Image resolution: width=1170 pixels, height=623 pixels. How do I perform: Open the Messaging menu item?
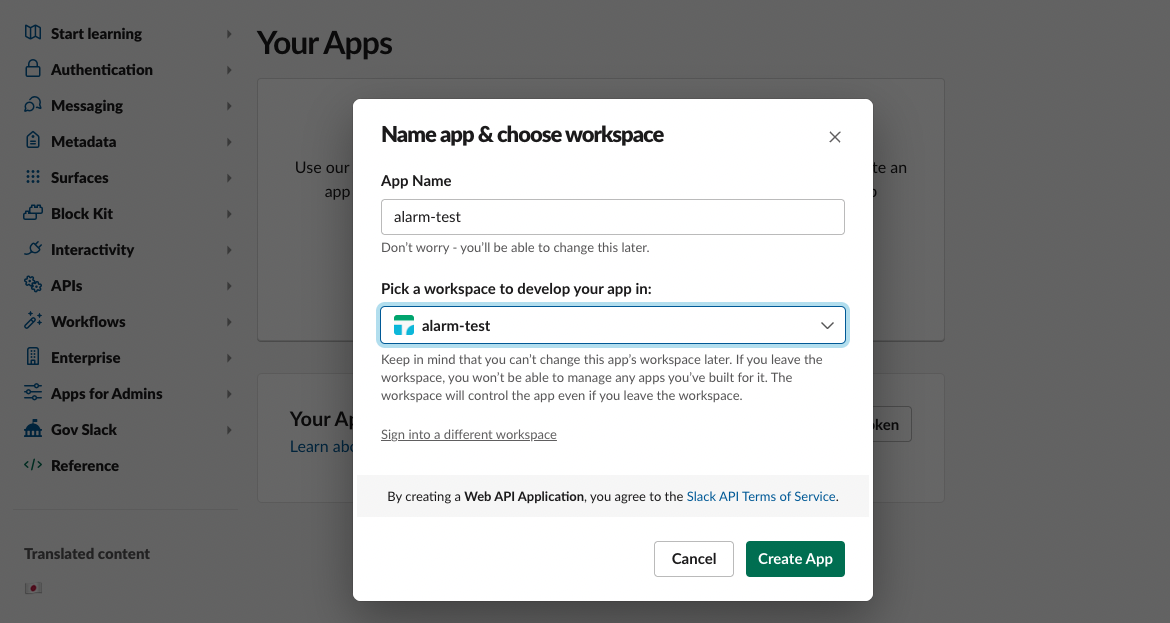87,106
